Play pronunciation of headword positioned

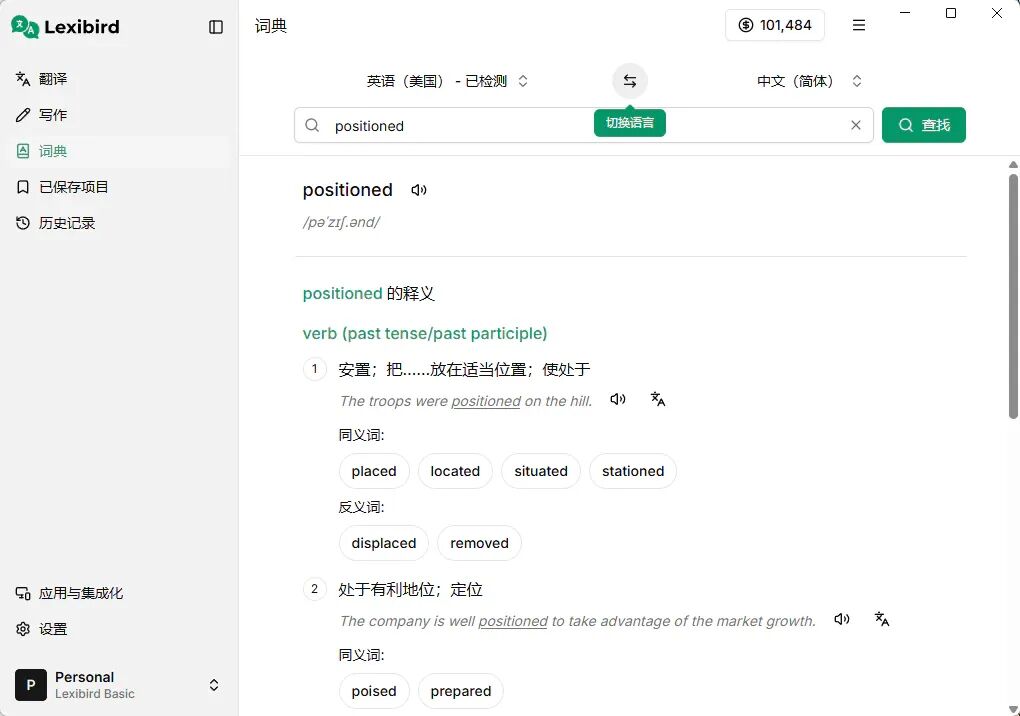coord(419,190)
